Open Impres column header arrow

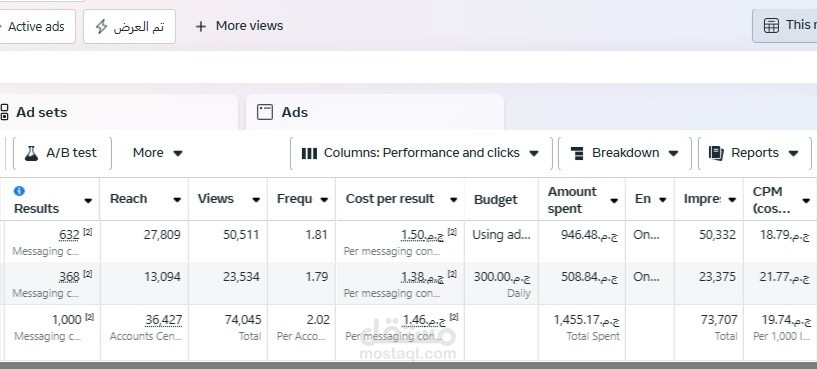[732, 200]
